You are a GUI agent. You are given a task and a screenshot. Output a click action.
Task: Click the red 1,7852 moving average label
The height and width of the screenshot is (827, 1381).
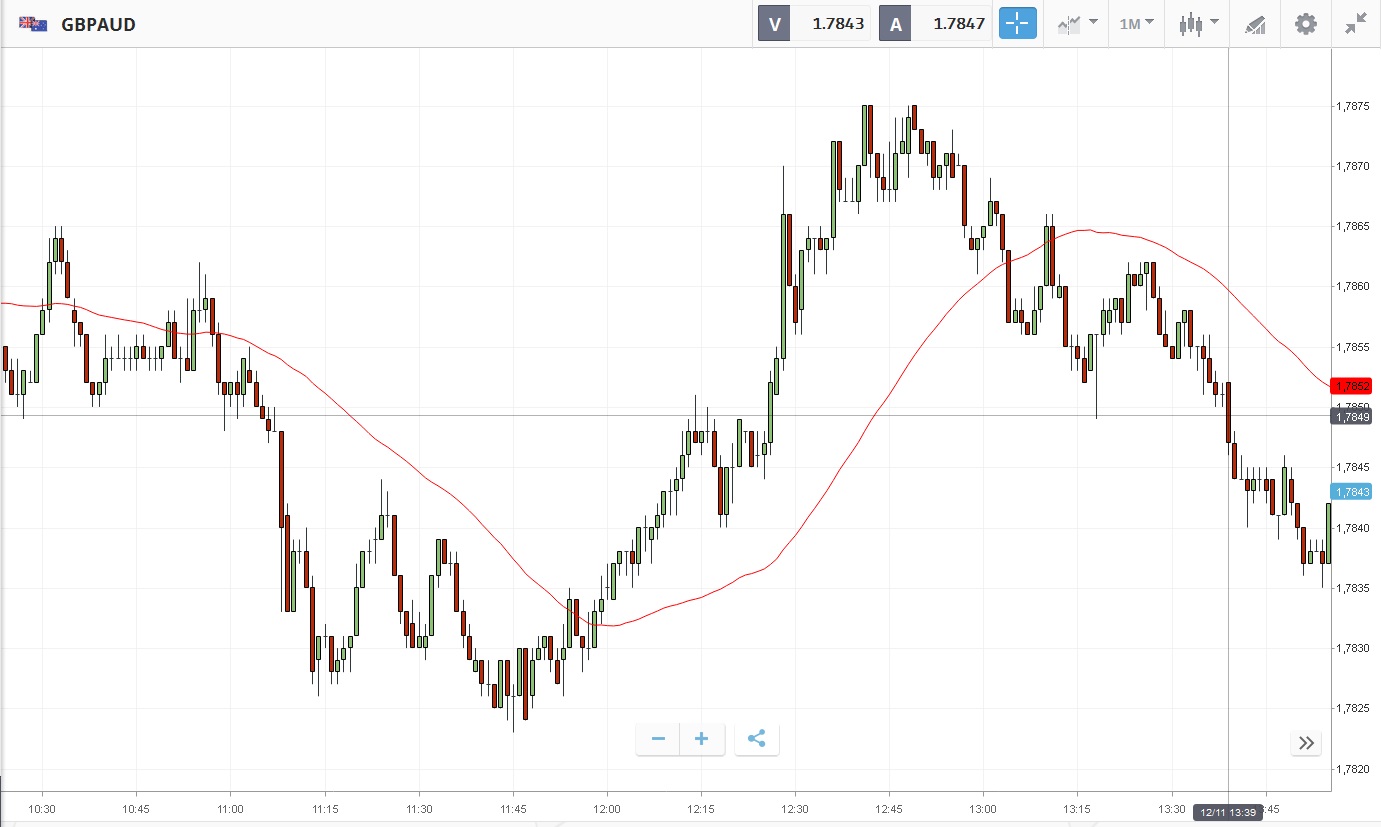pyautogui.click(x=1350, y=386)
